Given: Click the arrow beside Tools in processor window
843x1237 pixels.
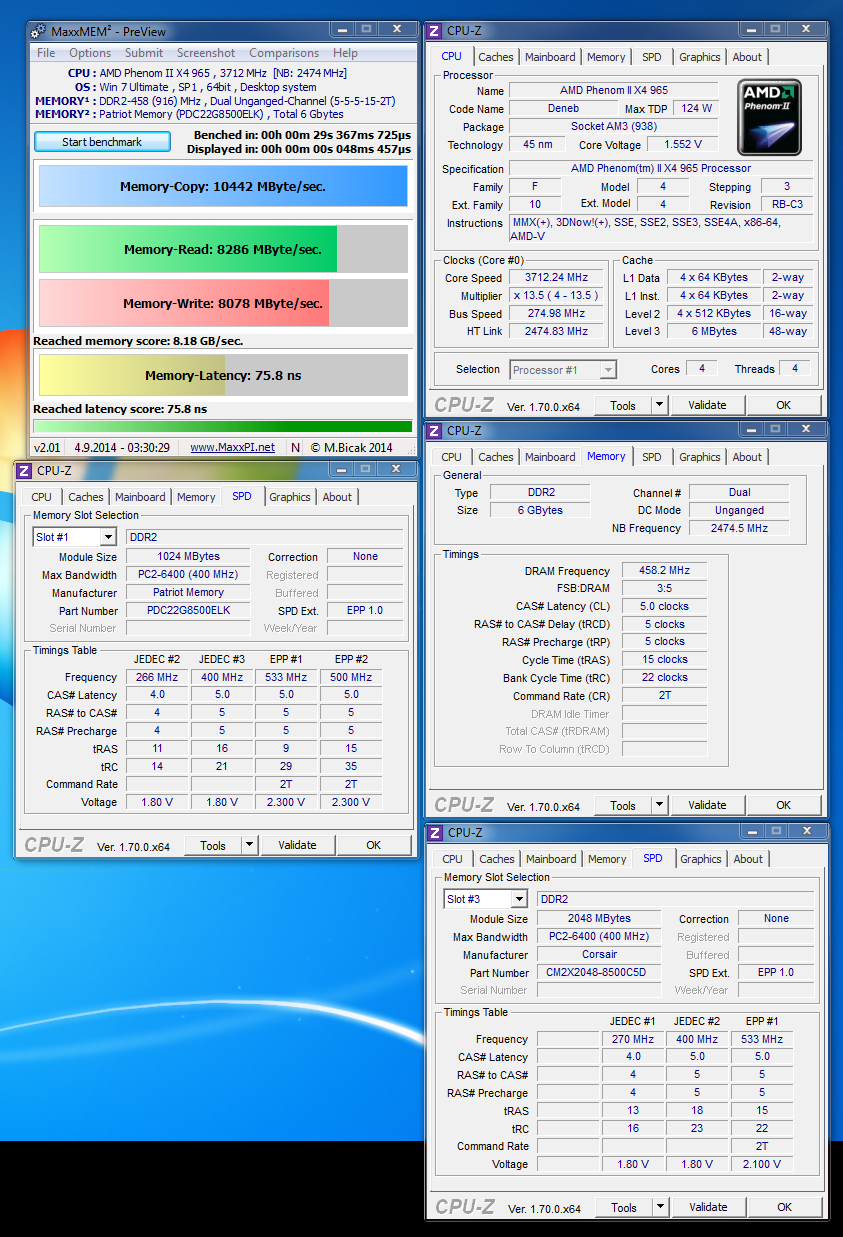Looking at the screenshot, I should click(659, 405).
